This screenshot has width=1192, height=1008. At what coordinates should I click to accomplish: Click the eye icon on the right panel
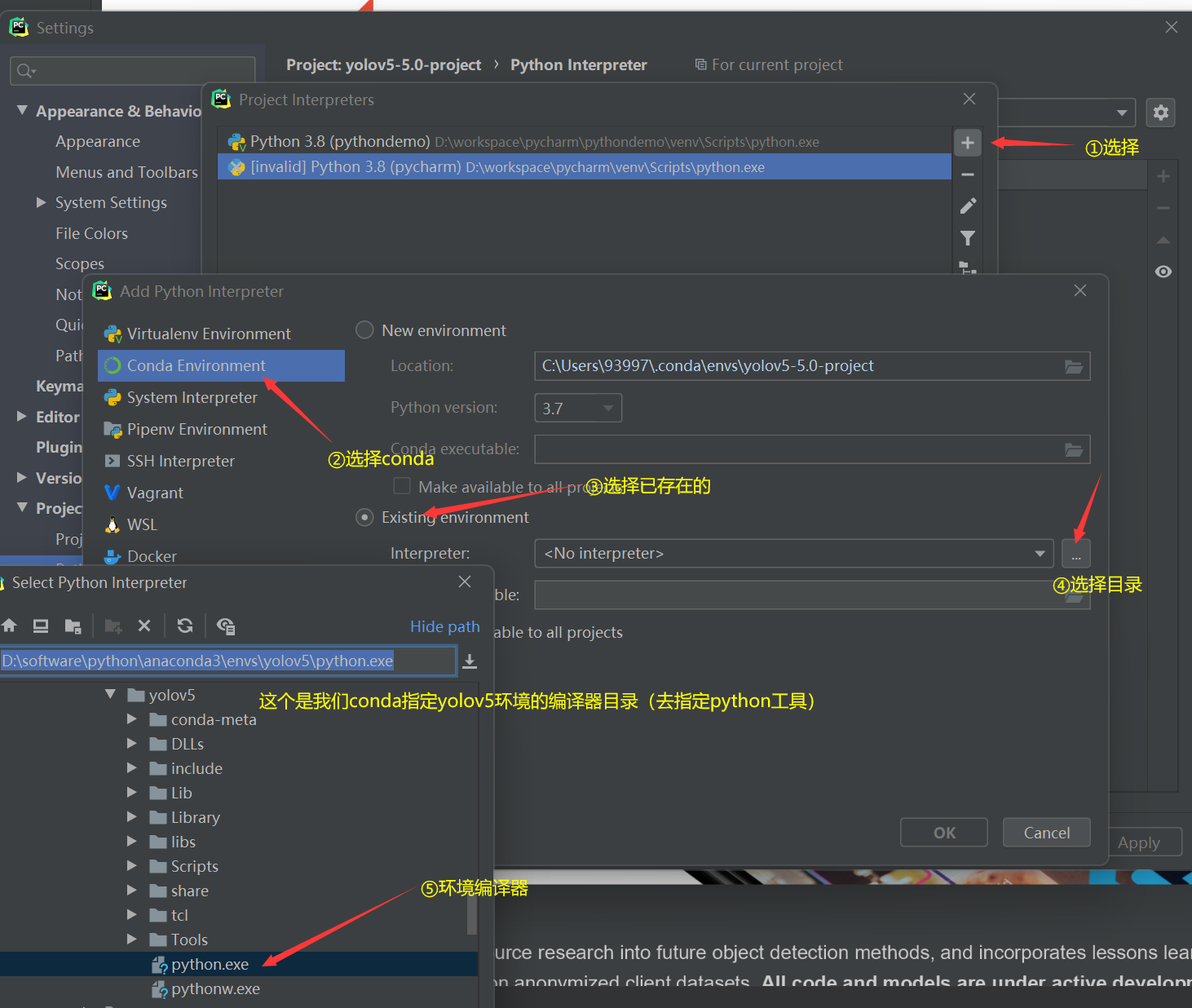point(1163,271)
